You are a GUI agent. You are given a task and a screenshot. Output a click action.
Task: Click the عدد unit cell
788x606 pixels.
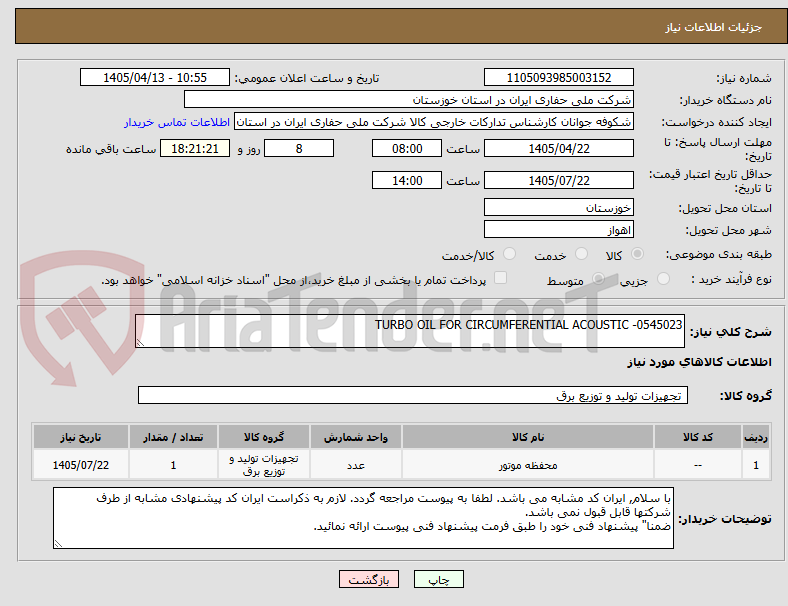[x=355, y=465]
